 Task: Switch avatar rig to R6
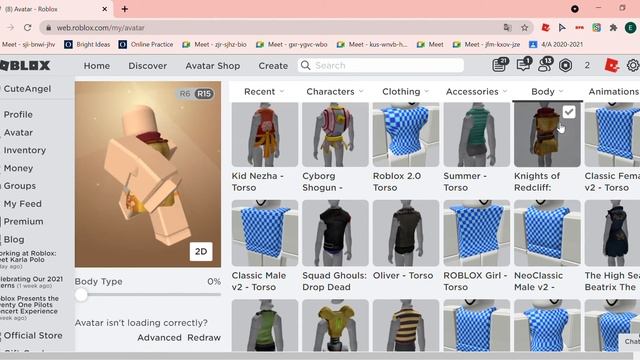pos(185,93)
